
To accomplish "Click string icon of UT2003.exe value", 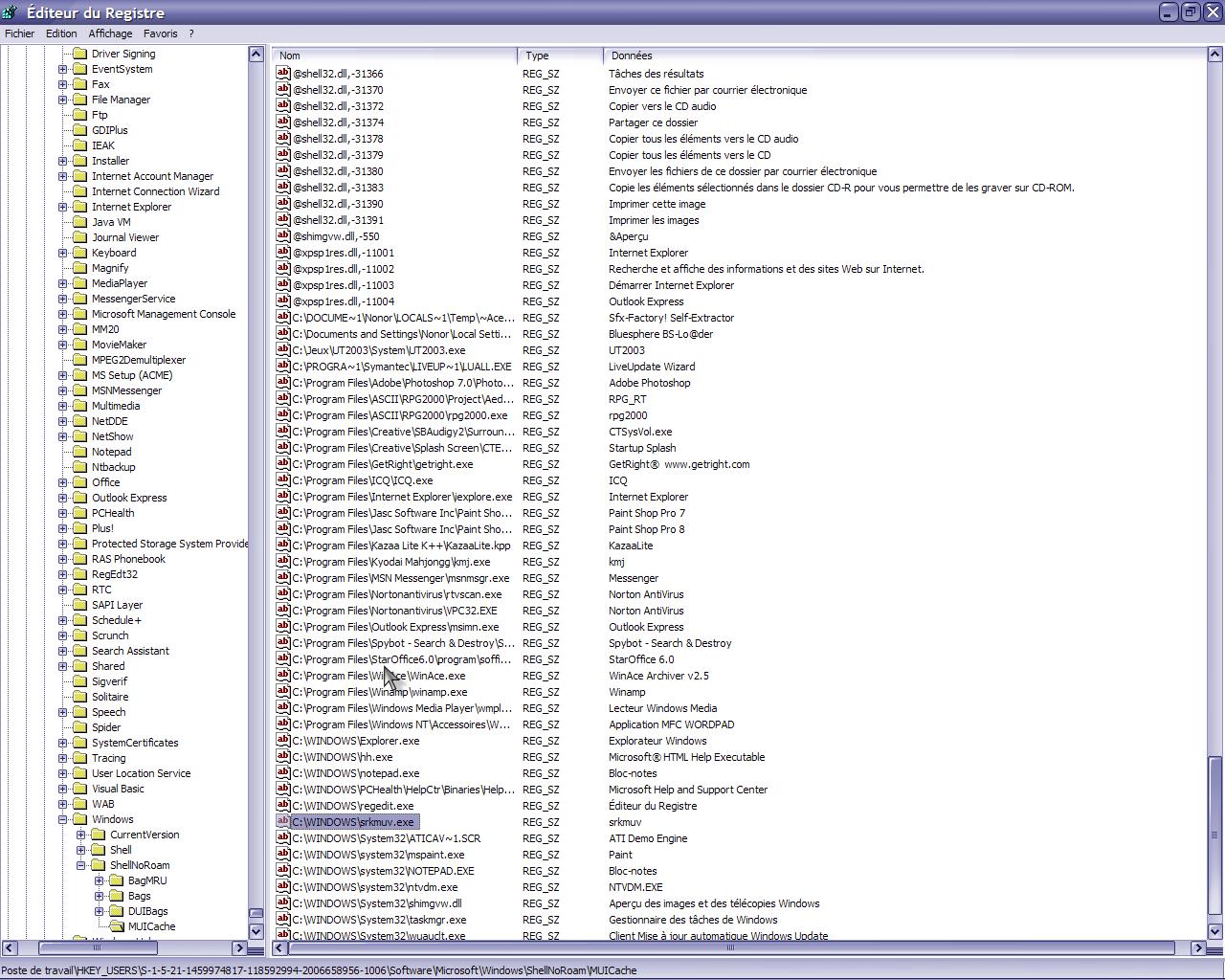I will click(283, 350).
